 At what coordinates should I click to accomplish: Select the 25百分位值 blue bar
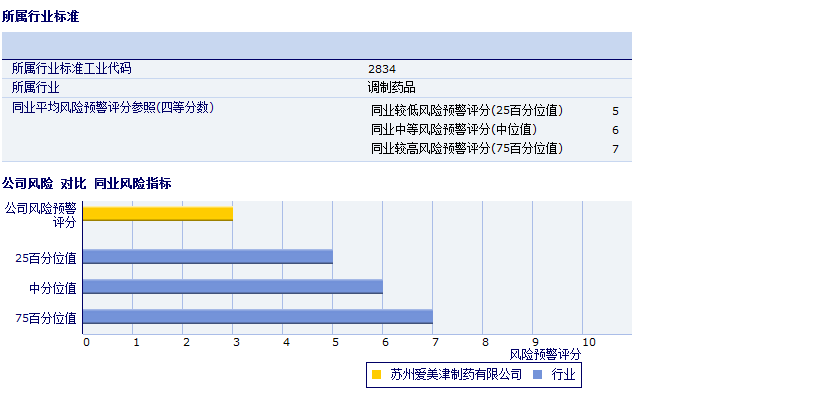pyautogui.click(x=208, y=257)
